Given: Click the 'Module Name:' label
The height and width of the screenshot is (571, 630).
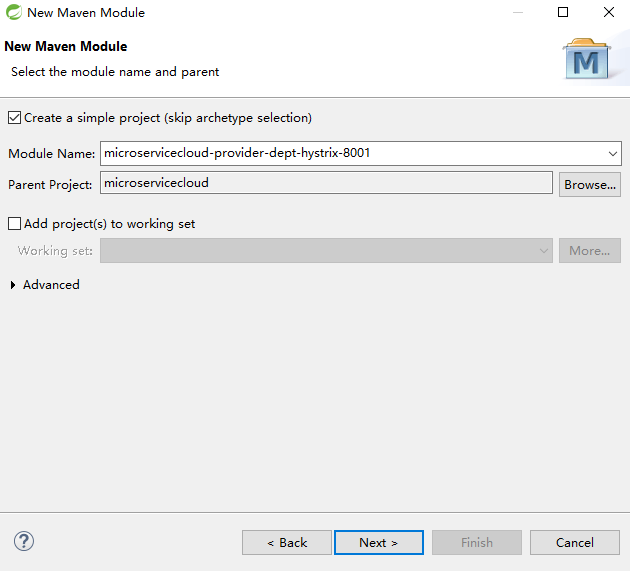Looking at the screenshot, I should pos(51,153).
